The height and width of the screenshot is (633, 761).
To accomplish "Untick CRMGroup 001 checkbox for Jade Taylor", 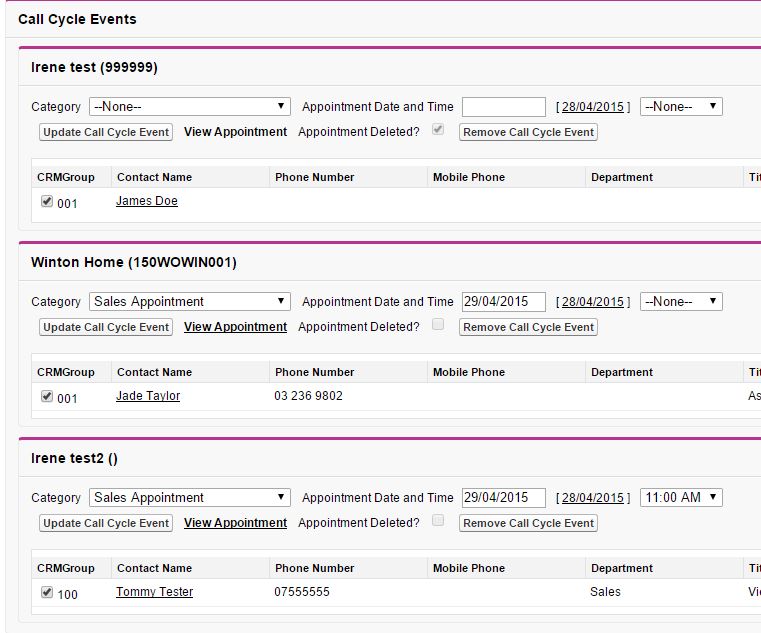I will click(x=47, y=396).
